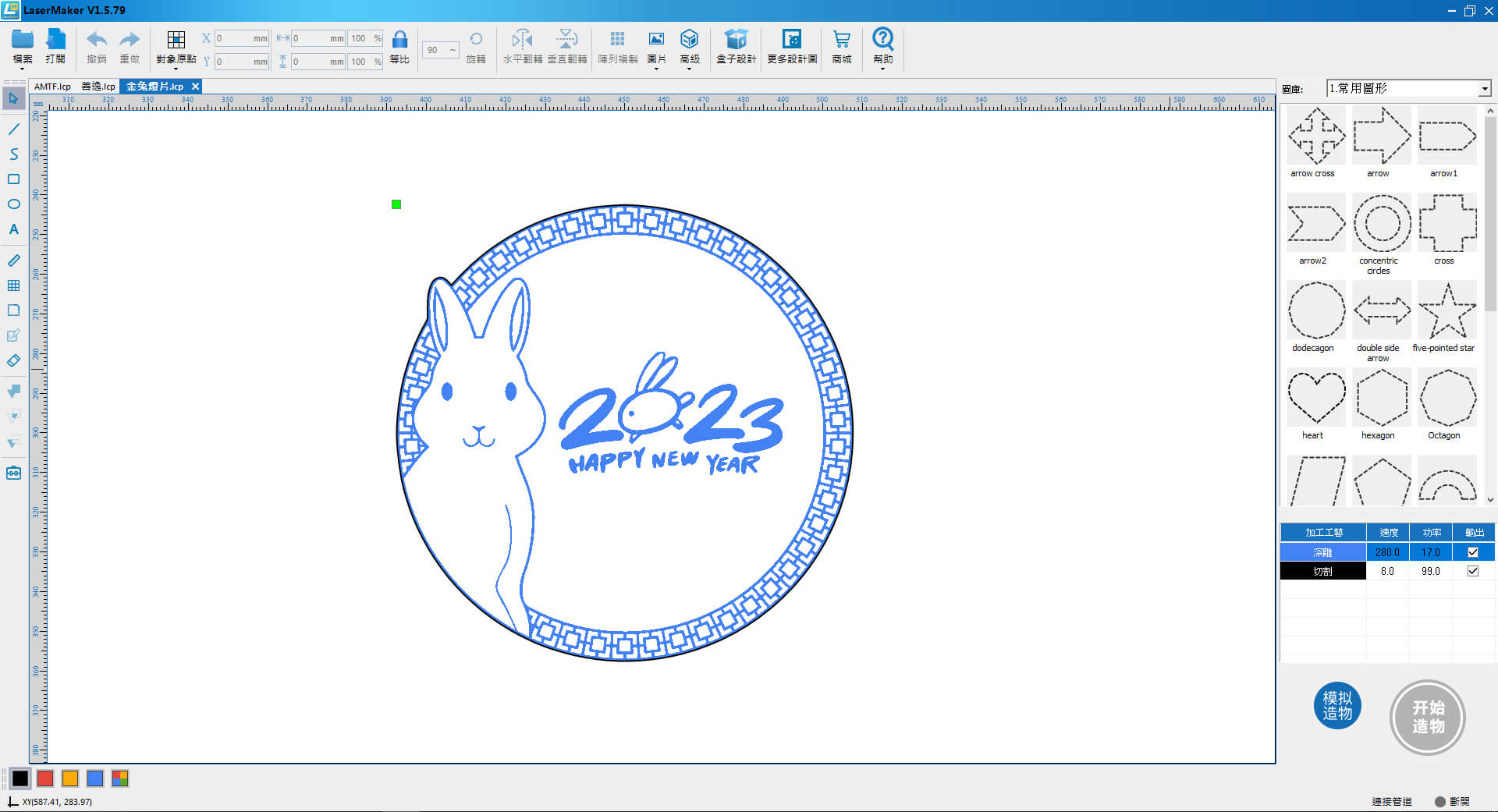
Task: Select the heart shape thumbnail
Action: [1316, 398]
